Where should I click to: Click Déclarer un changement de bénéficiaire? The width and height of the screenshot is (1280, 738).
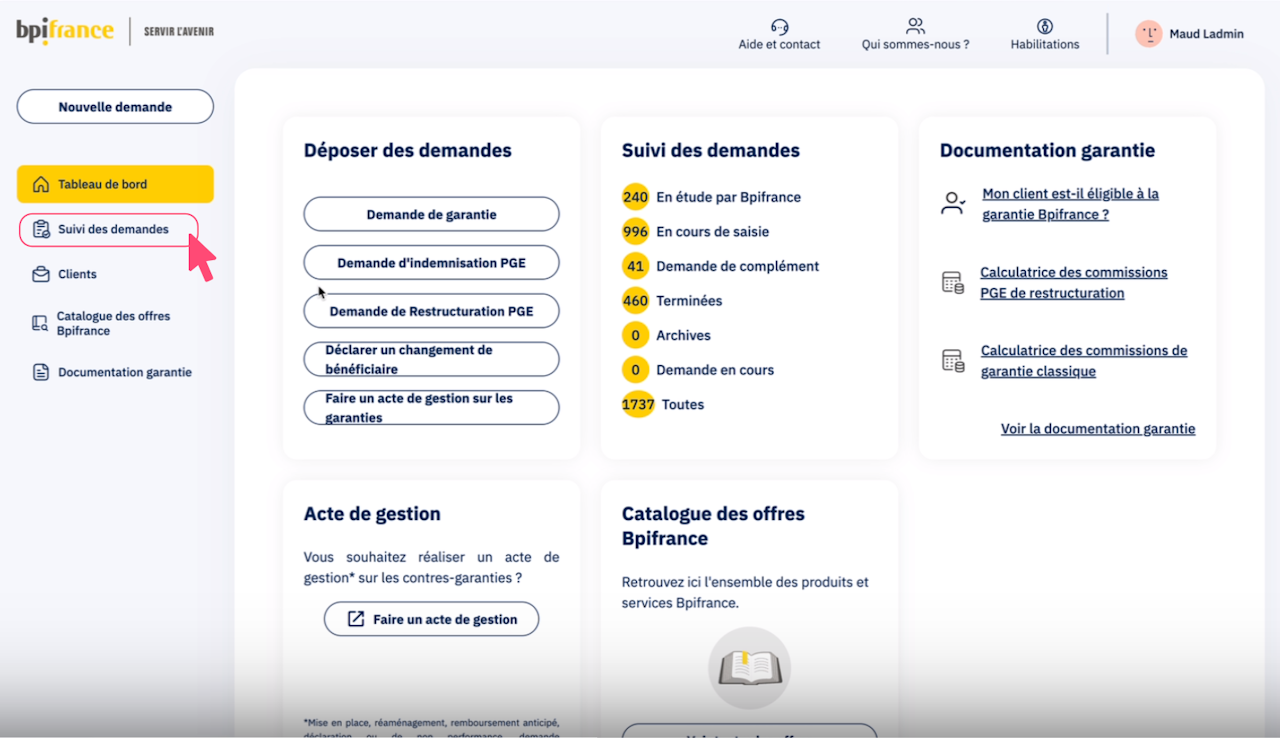pos(431,359)
